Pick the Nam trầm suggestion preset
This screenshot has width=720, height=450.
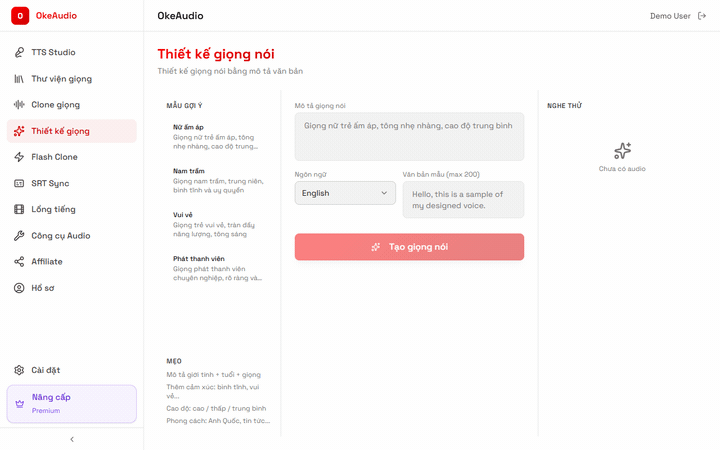(217, 180)
